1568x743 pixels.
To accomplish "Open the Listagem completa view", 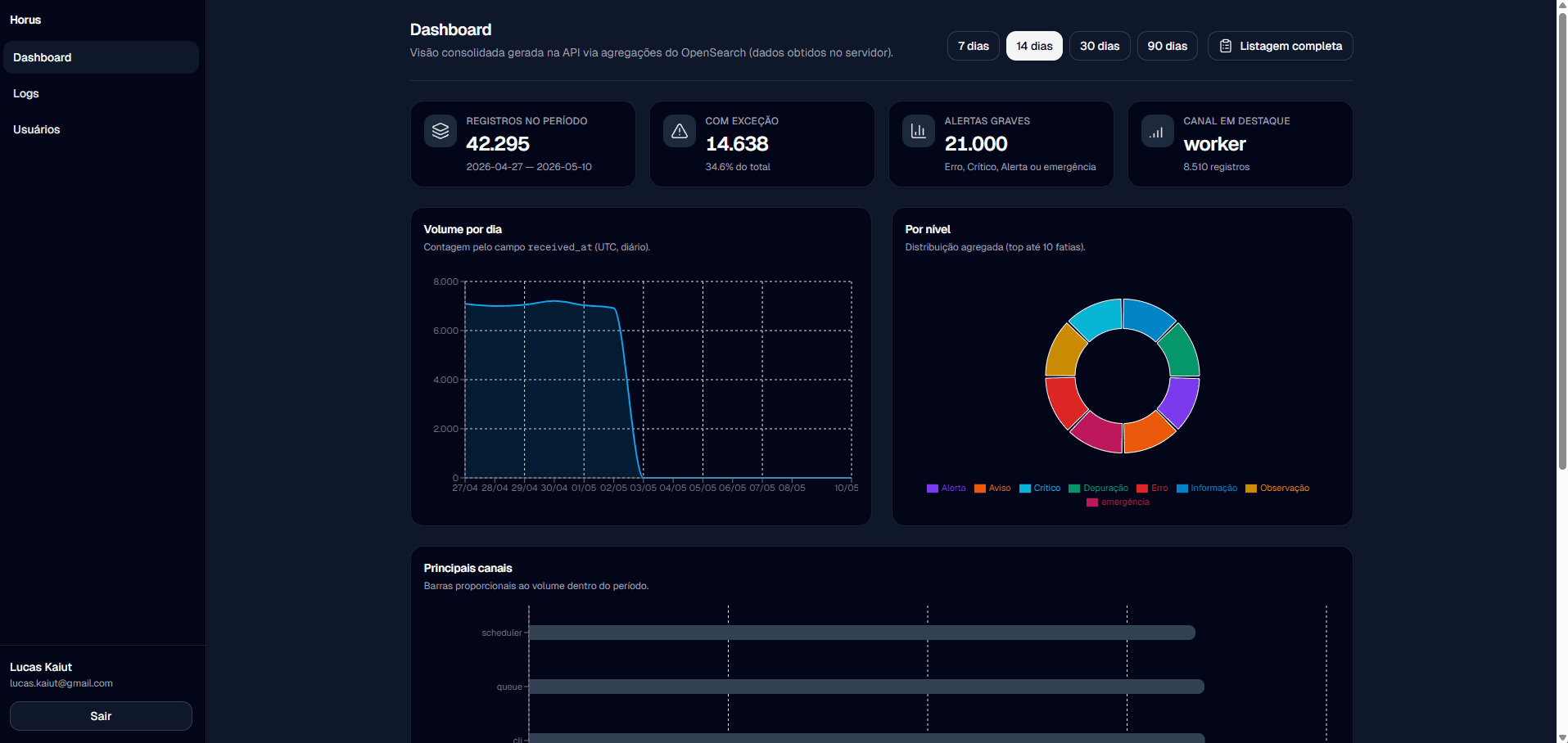I will [1281, 46].
